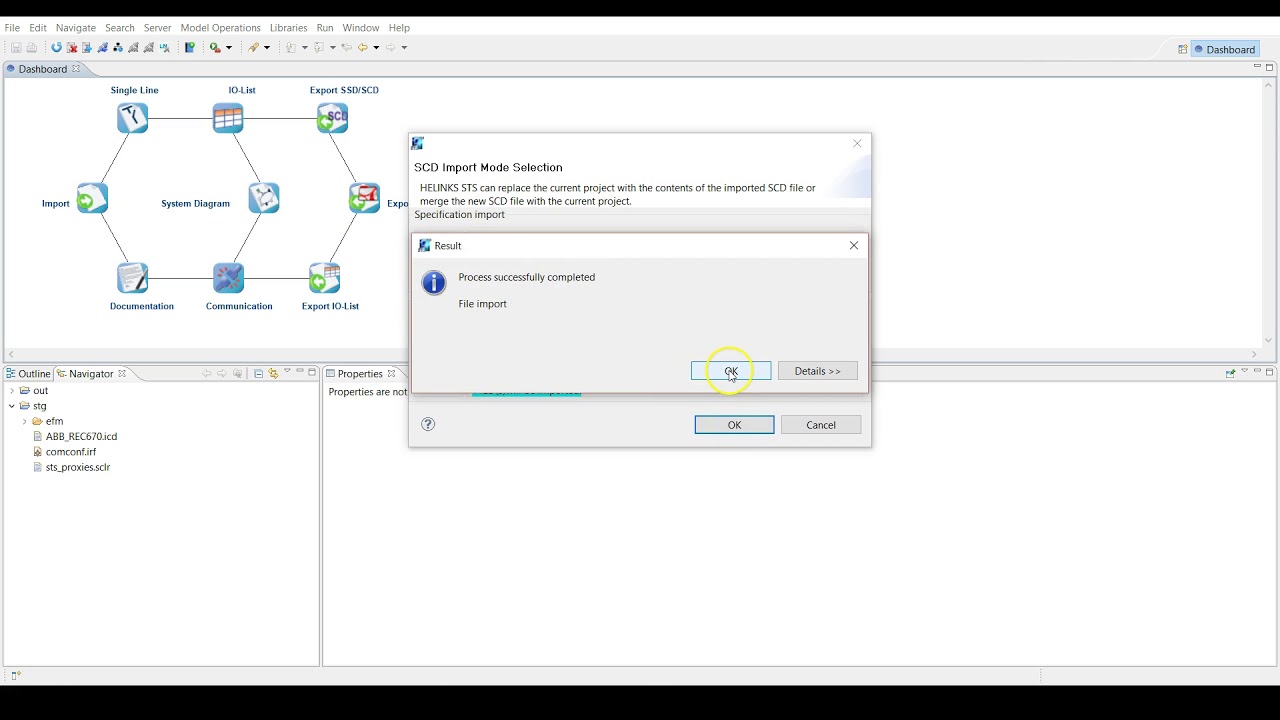
Task: Click the yellow back arrow toolbar icon
Action: click(363, 47)
